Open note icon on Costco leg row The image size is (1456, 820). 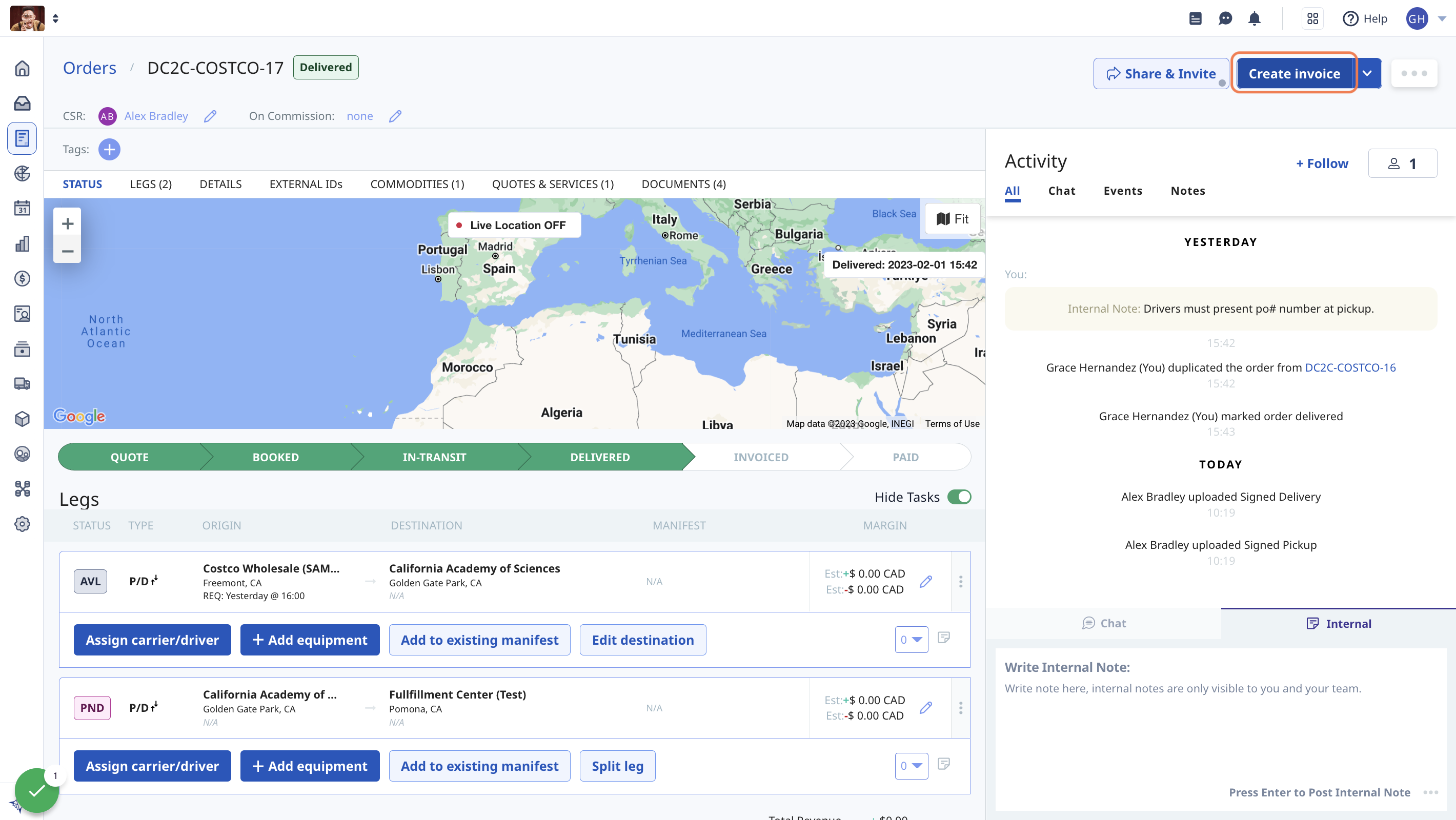tap(943, 638)
